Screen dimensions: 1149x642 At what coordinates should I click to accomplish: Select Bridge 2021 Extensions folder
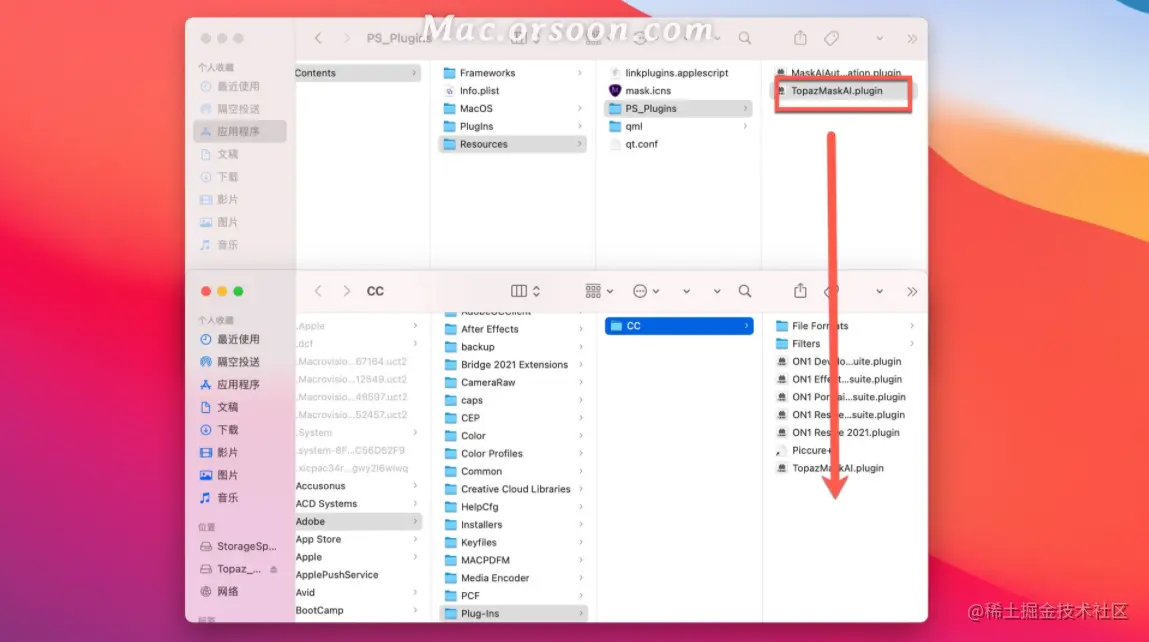(513, 364)
